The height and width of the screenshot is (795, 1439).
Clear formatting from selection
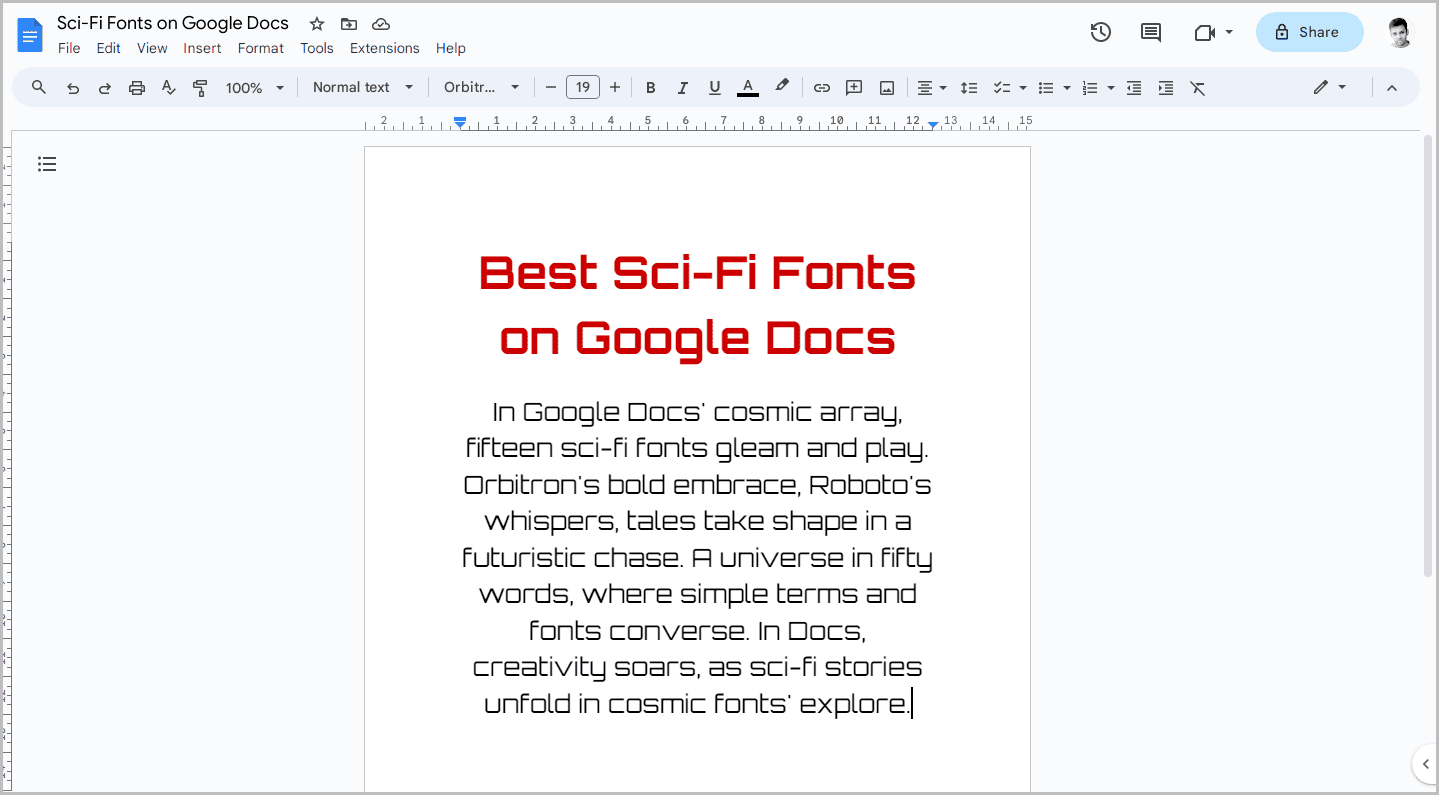(1197, 87)
